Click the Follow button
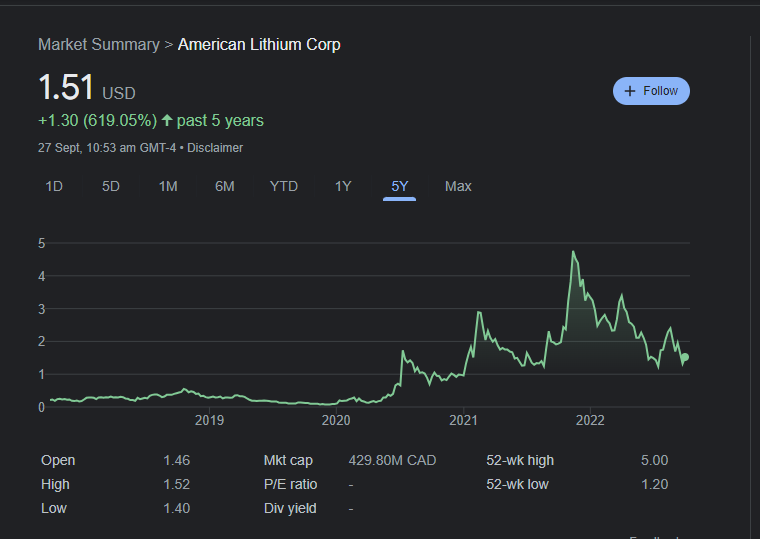Viewport: 760px width, 539px height. click(x=651, y=91)
